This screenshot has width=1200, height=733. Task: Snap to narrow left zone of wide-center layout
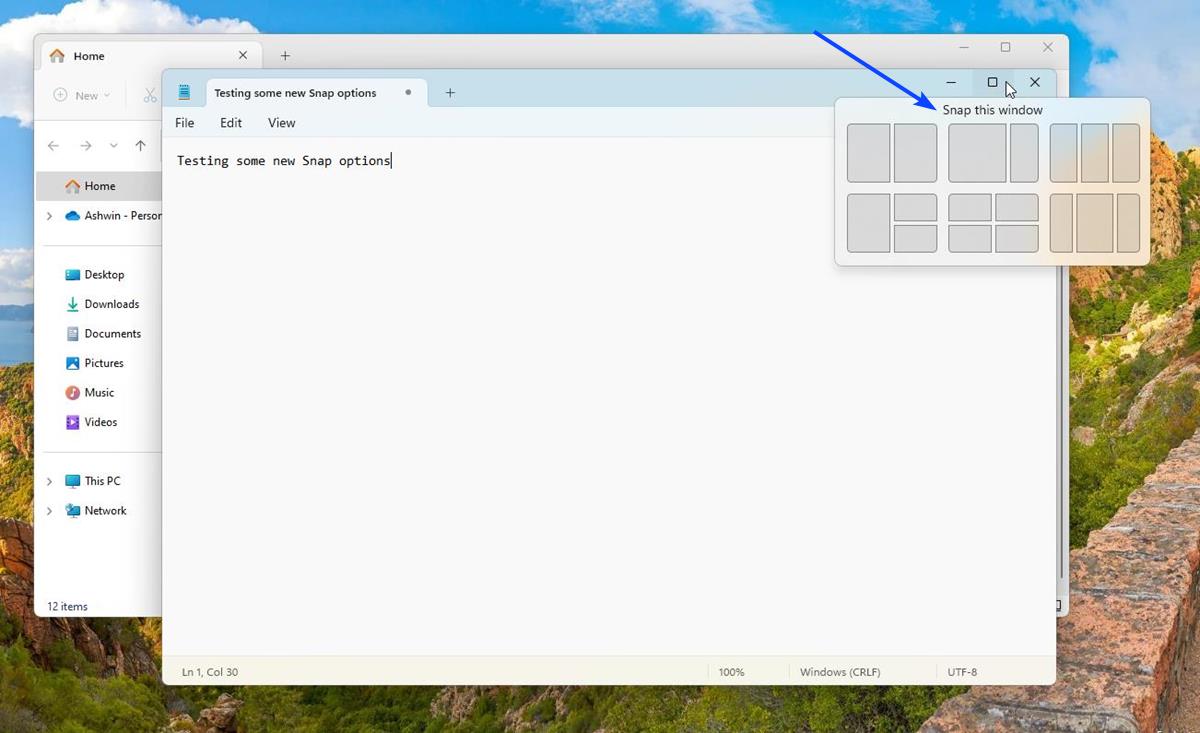coord(1062,223)
